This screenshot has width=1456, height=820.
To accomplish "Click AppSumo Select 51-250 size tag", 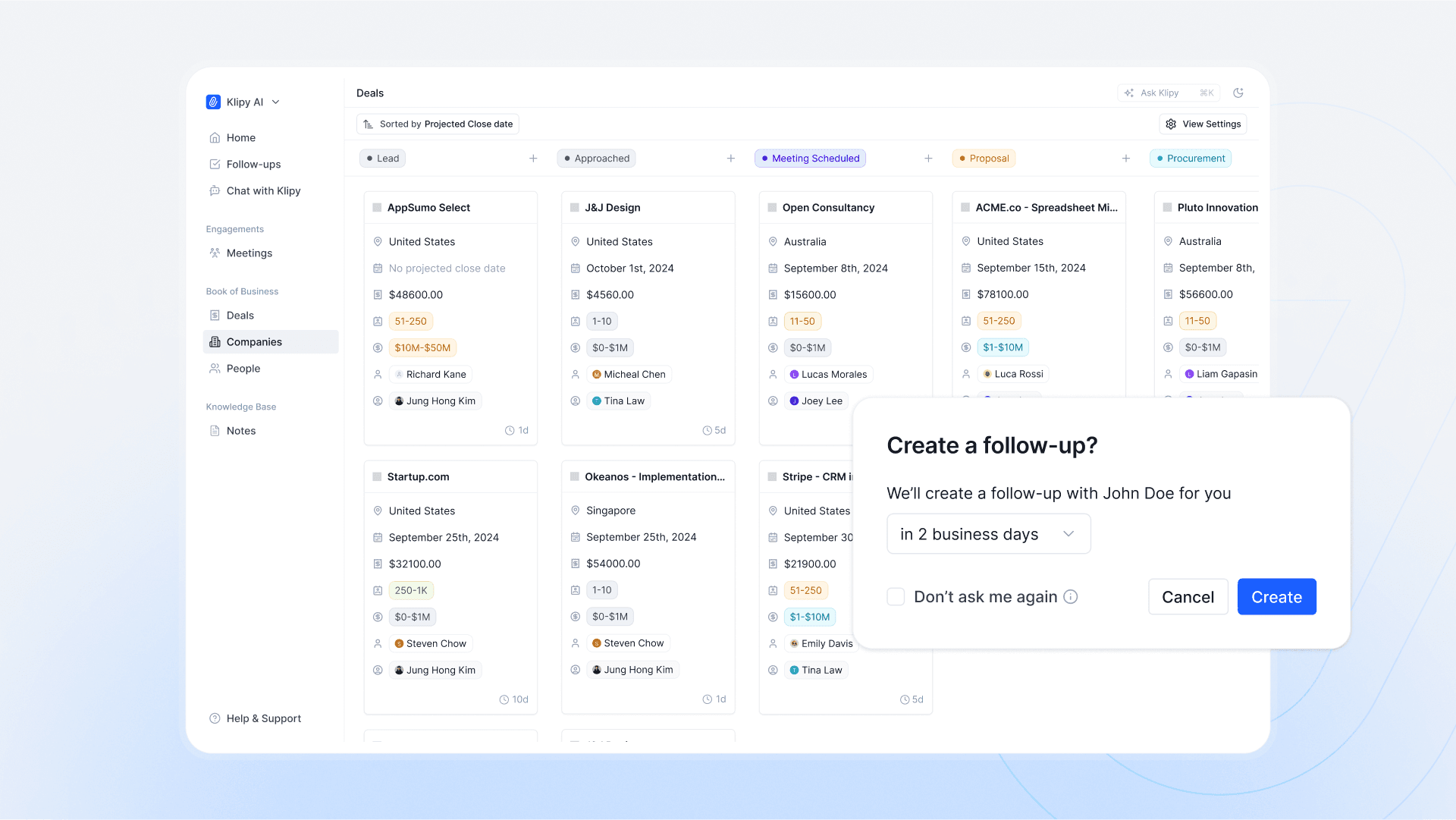I will (410, 322).
